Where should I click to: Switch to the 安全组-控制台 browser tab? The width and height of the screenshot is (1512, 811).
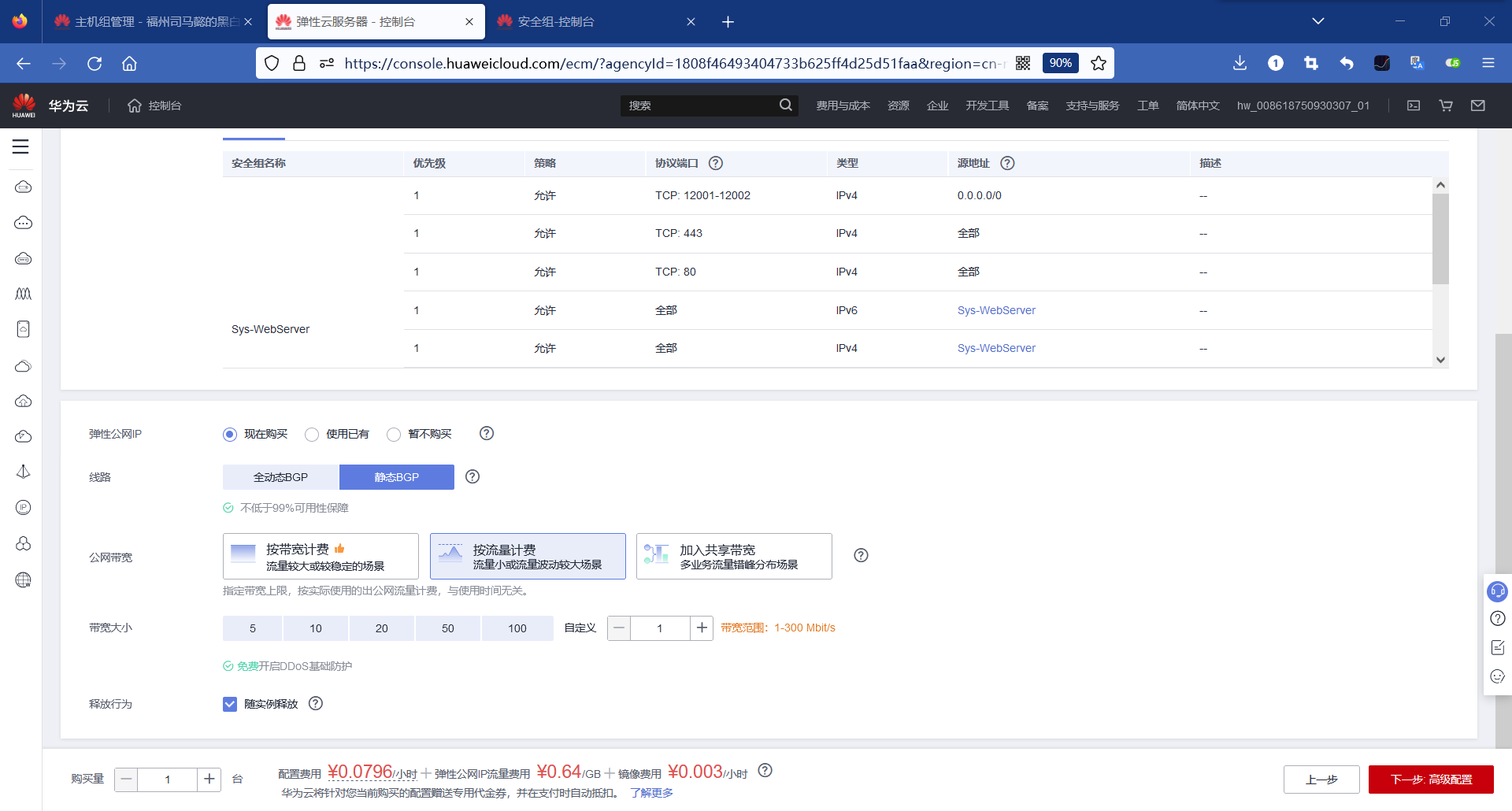coord(595,21)
